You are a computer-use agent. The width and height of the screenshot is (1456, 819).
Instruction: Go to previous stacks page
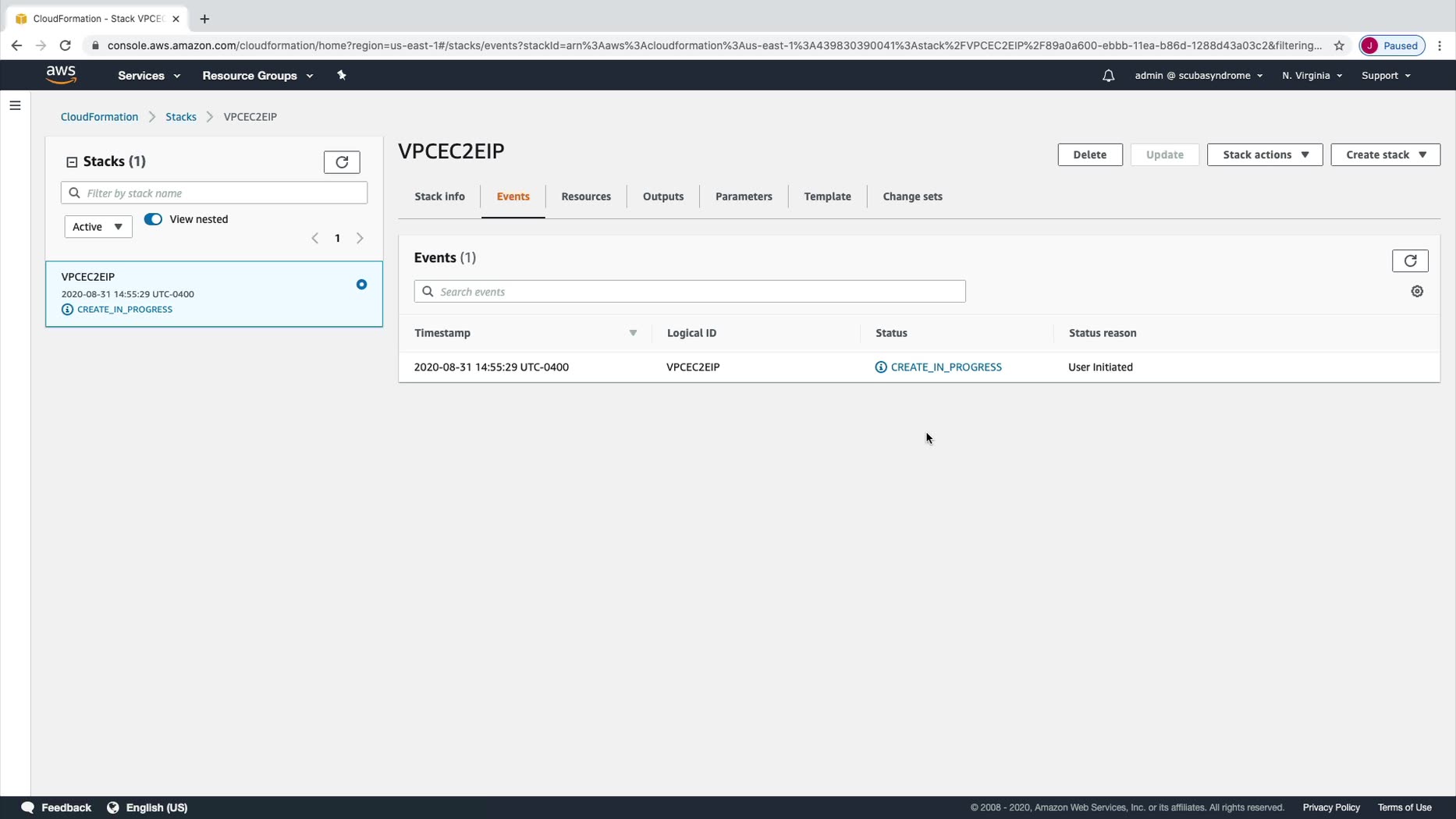[314, 238]
